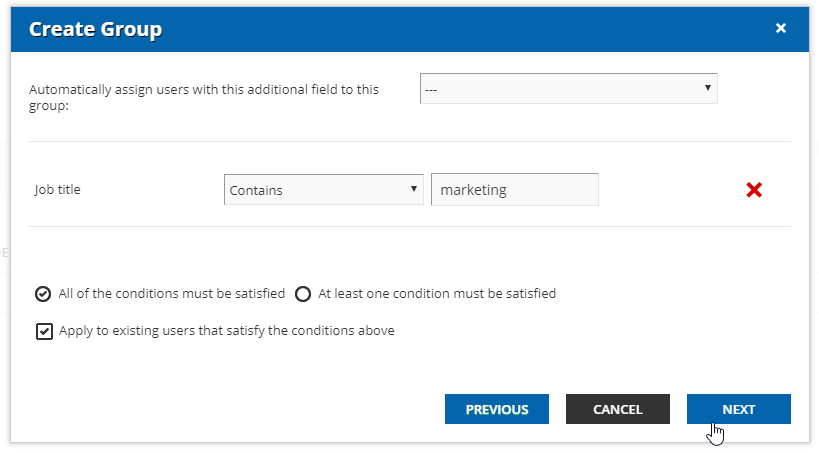Select At least one condition radio button

click(x=303, y=294)
